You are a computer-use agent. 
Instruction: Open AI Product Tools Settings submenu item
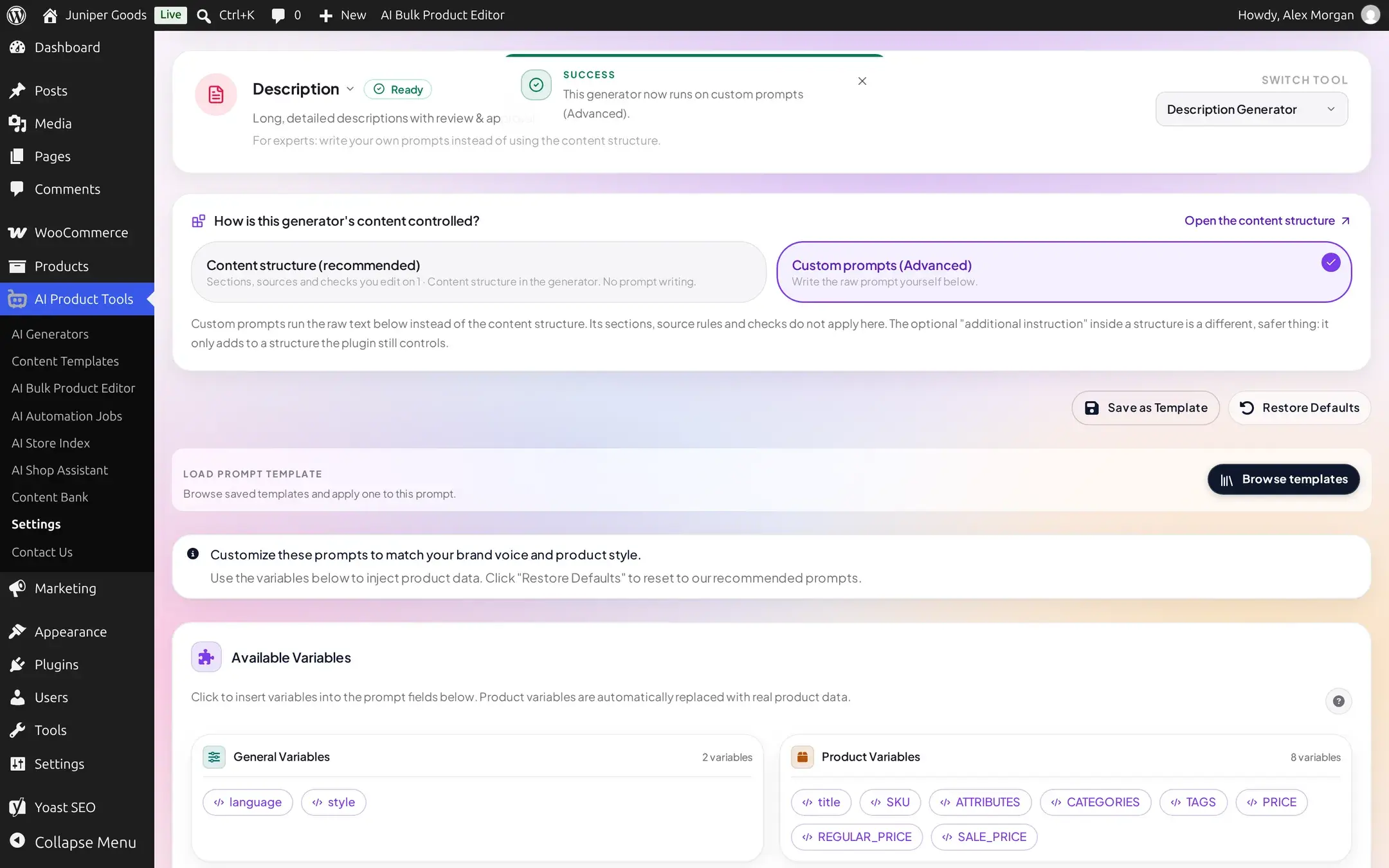click(36, 524)
